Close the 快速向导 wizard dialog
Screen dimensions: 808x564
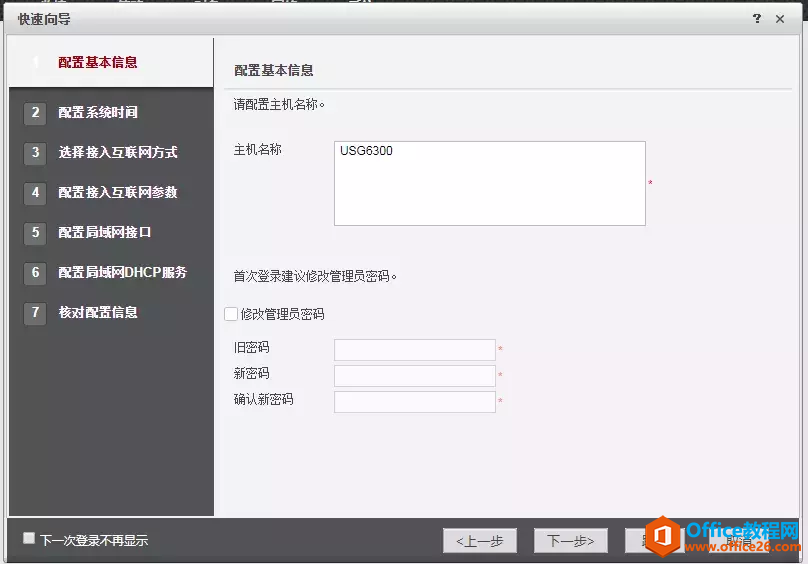click(x=780, y=19)
